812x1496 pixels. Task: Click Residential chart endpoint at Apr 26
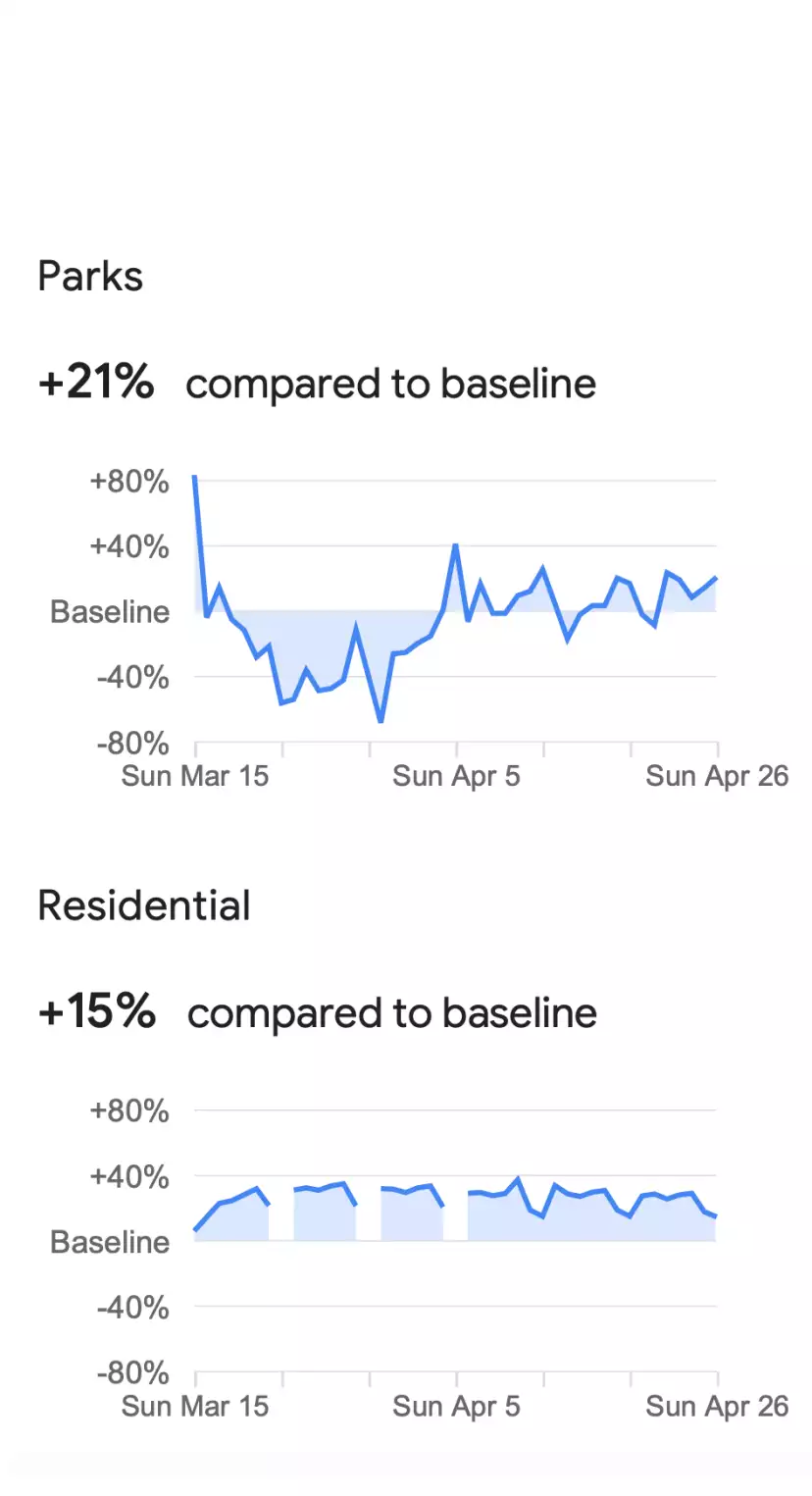tap(716, 1216)
